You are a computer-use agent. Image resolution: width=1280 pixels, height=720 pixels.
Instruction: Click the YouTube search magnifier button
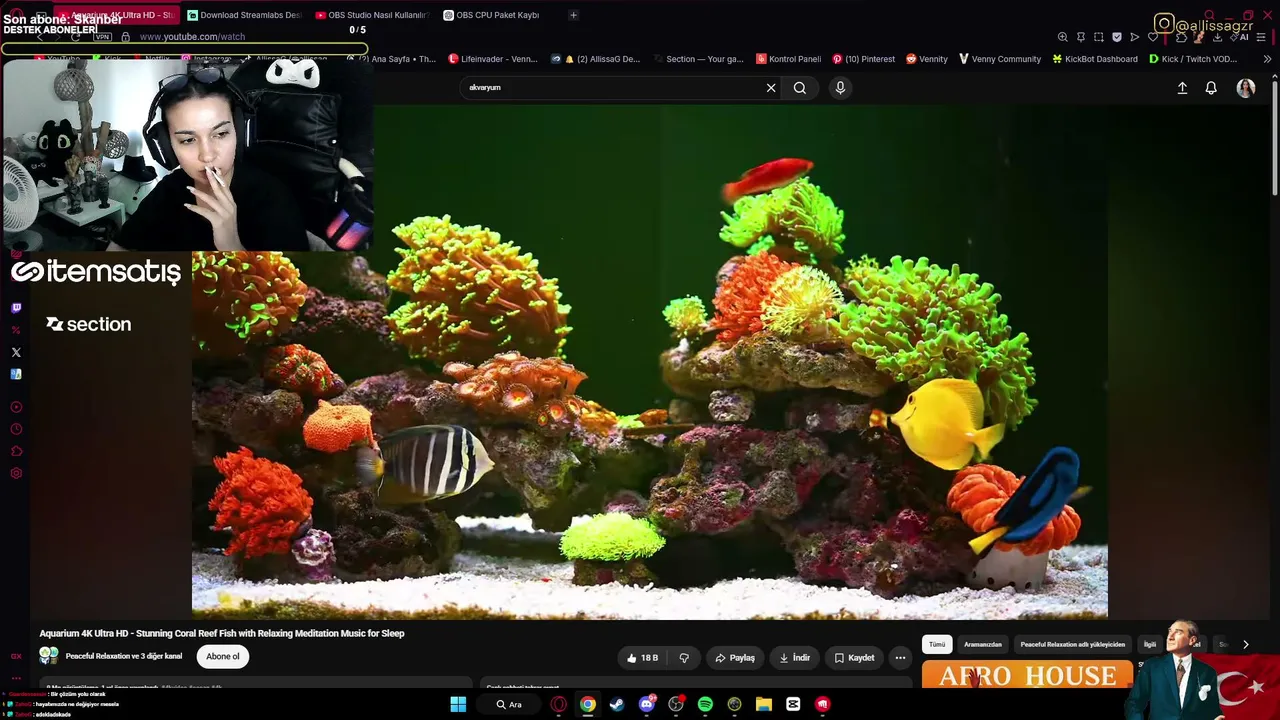pos(800,88)
